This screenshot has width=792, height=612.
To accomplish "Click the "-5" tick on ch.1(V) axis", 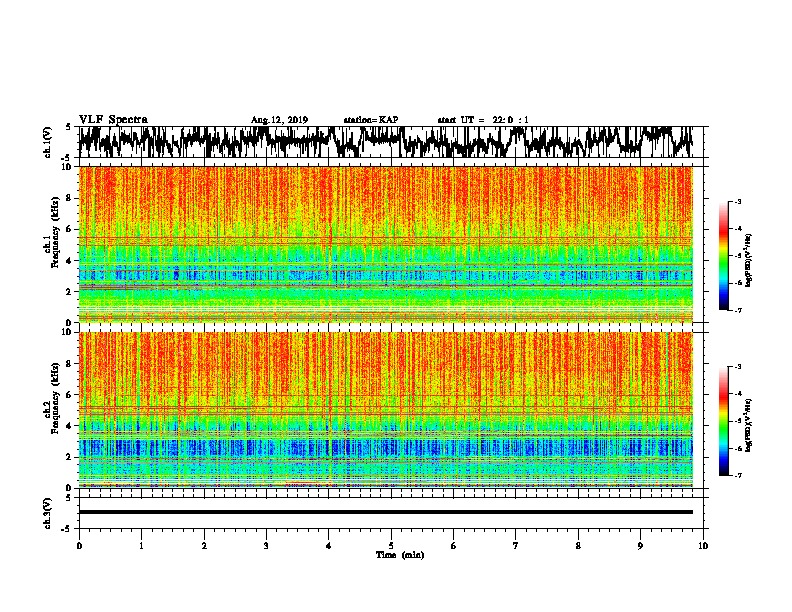I will pyautogui.click(x=66, y=158).
